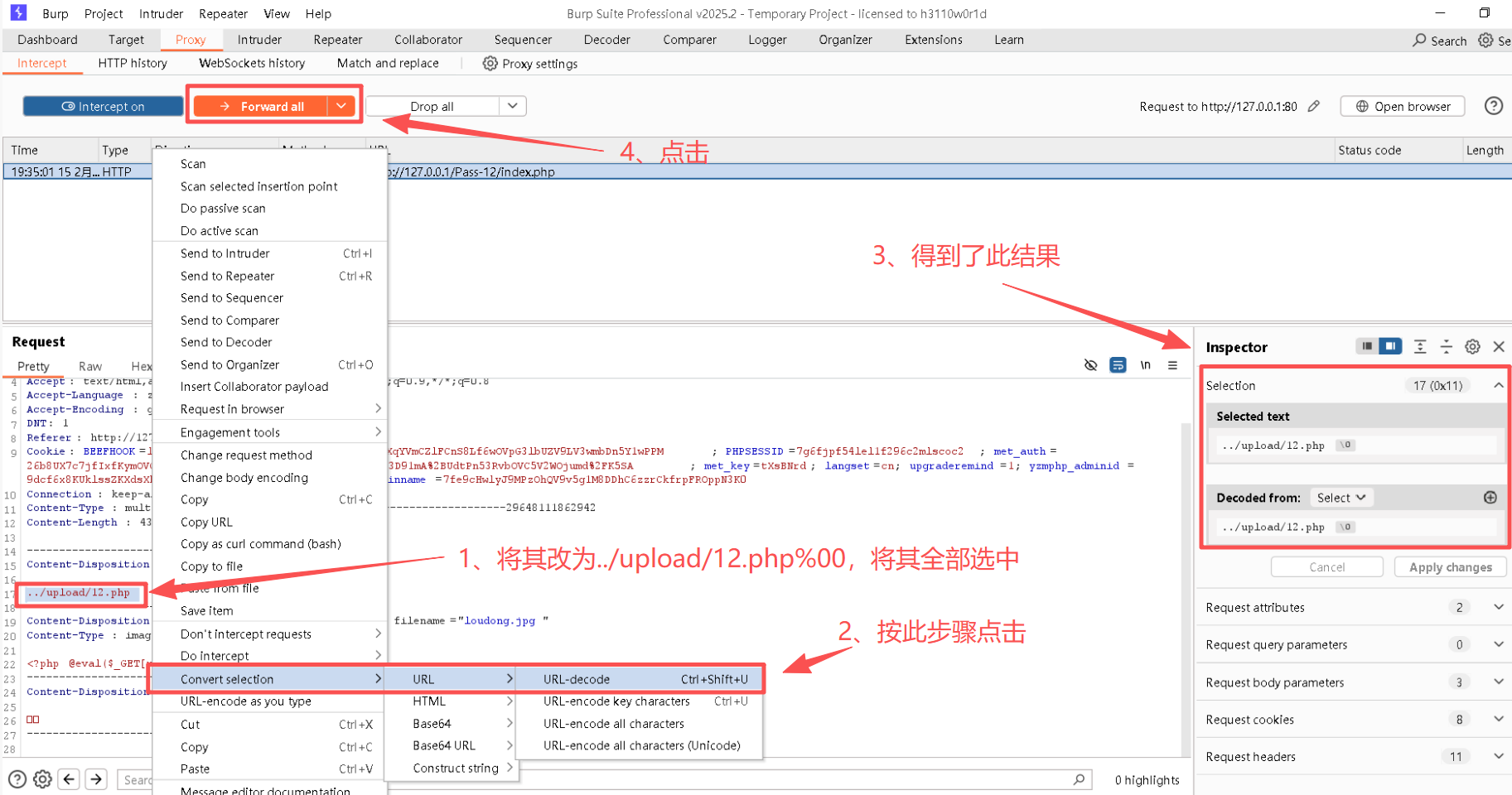Screen dimensions: 1512x795
Task: Click the Drop all button
Action: [x=432, y=106]
